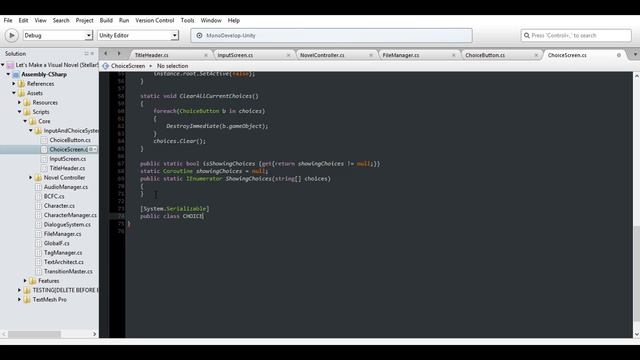Close the TitleHeader.cs tab
This screenshot has height=360, width=640.
[x=206, y=55]
